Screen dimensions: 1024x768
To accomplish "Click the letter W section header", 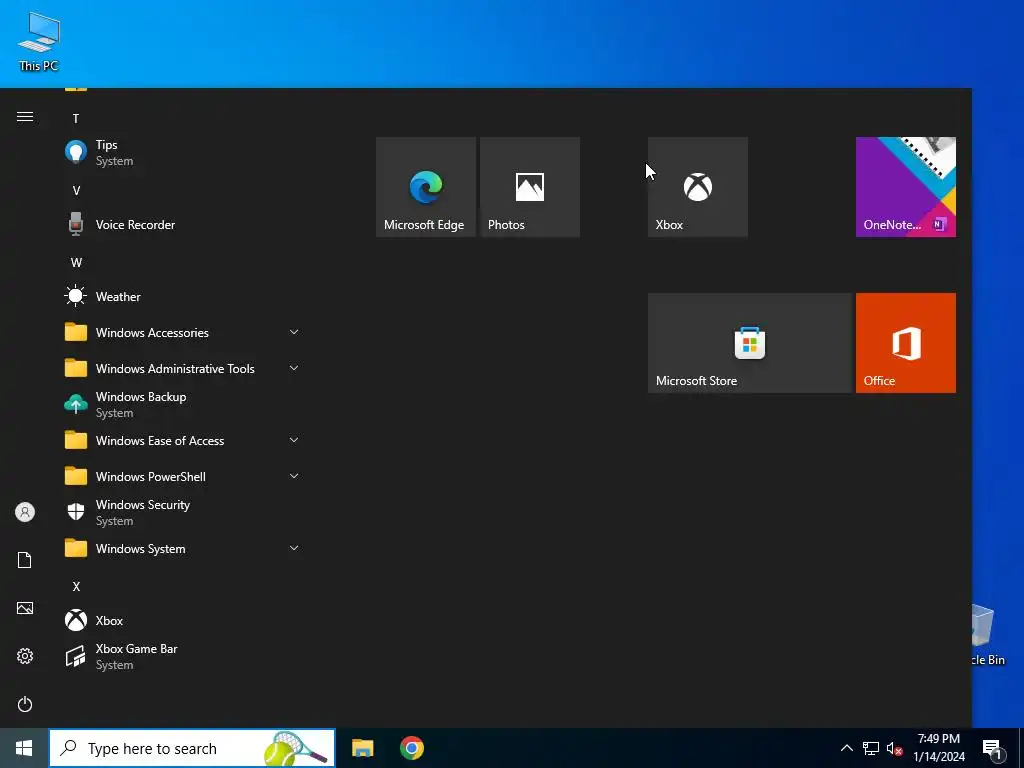I will 76,263.
